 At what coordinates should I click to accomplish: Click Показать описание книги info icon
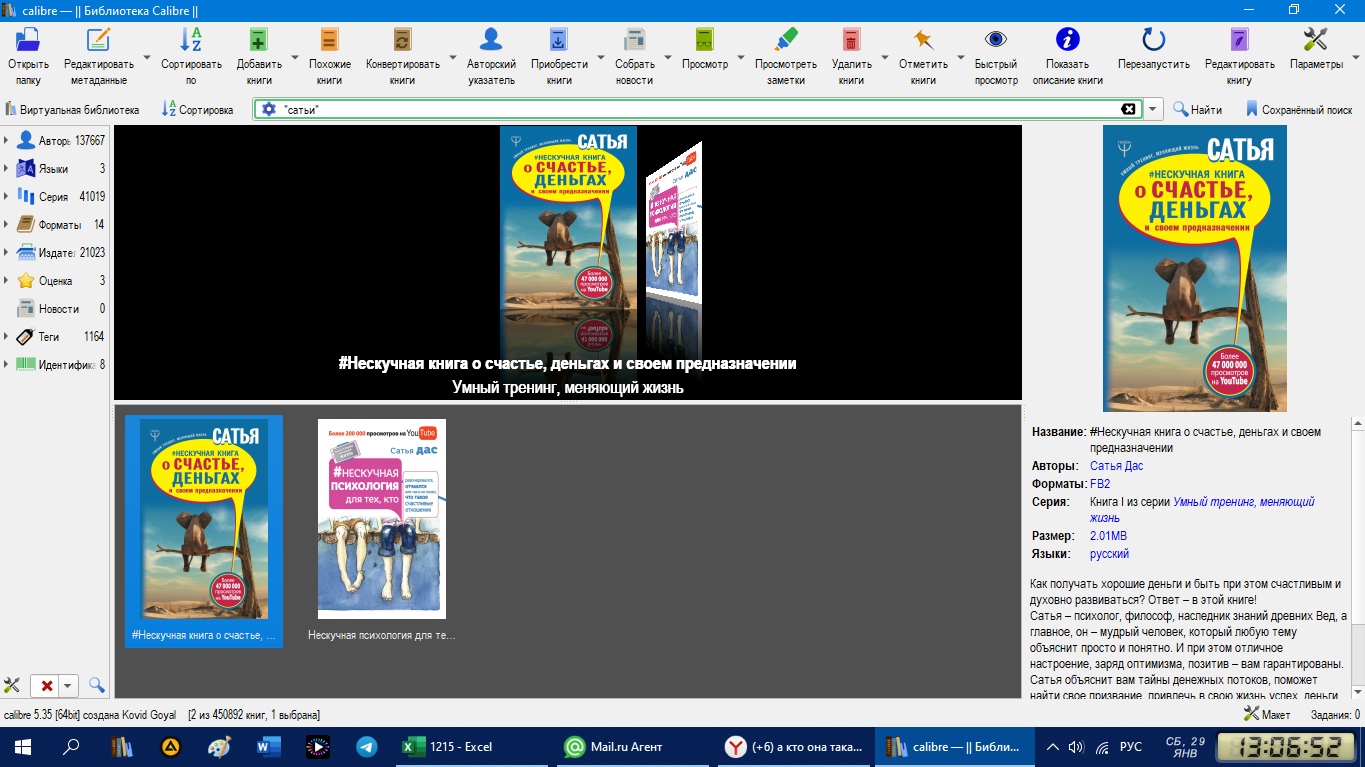tap(1068, 40)
